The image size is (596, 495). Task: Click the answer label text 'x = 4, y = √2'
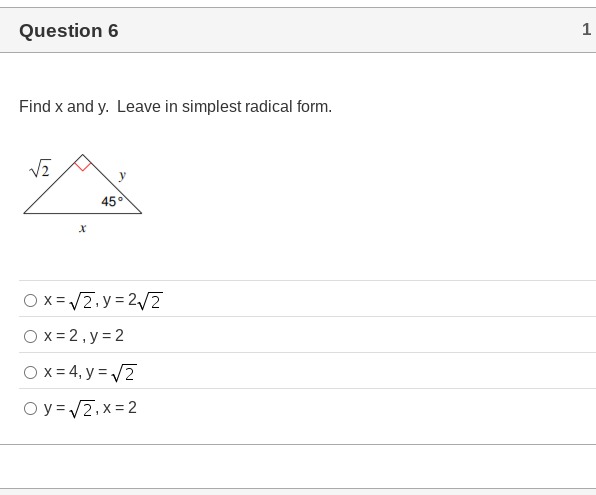click(90, 372)
